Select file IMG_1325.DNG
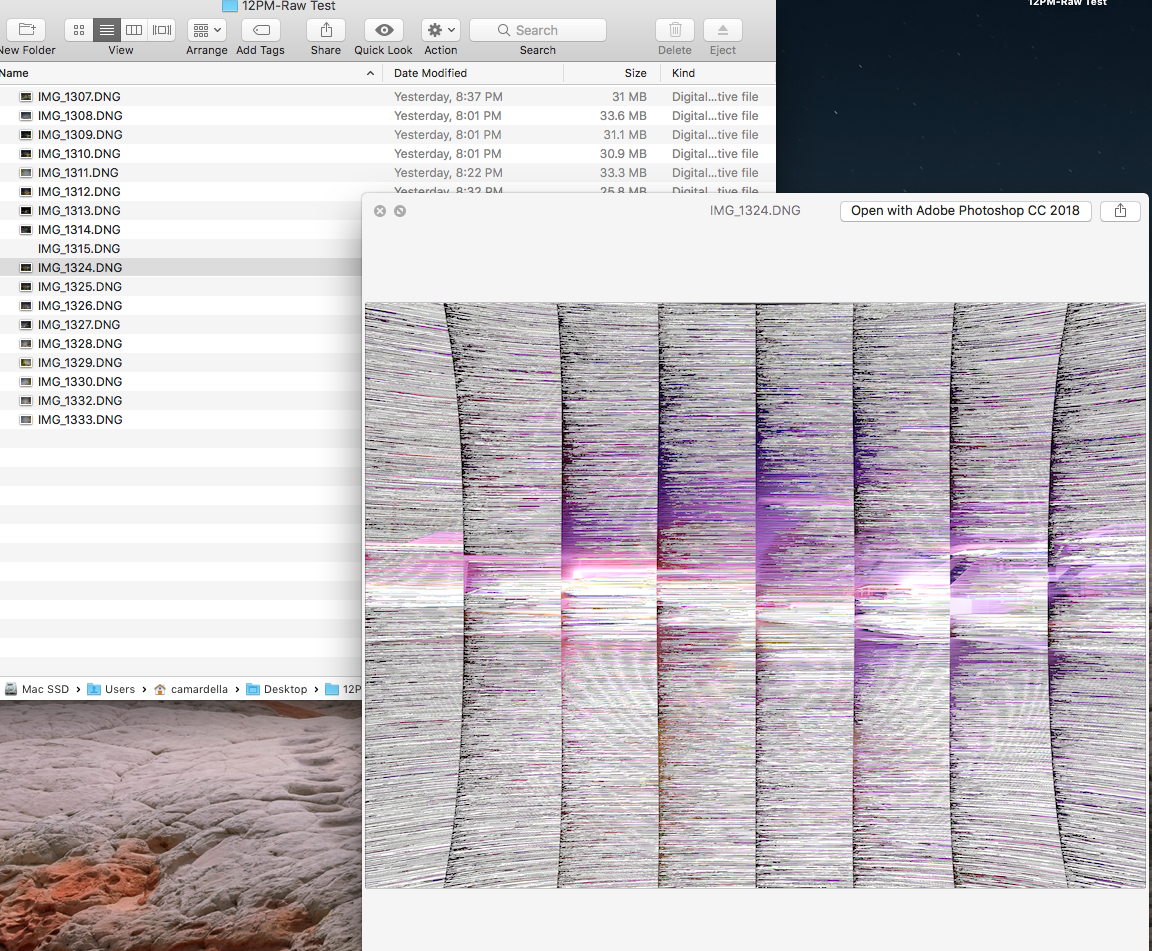The image size is (1152, 951). click(80, 287)
